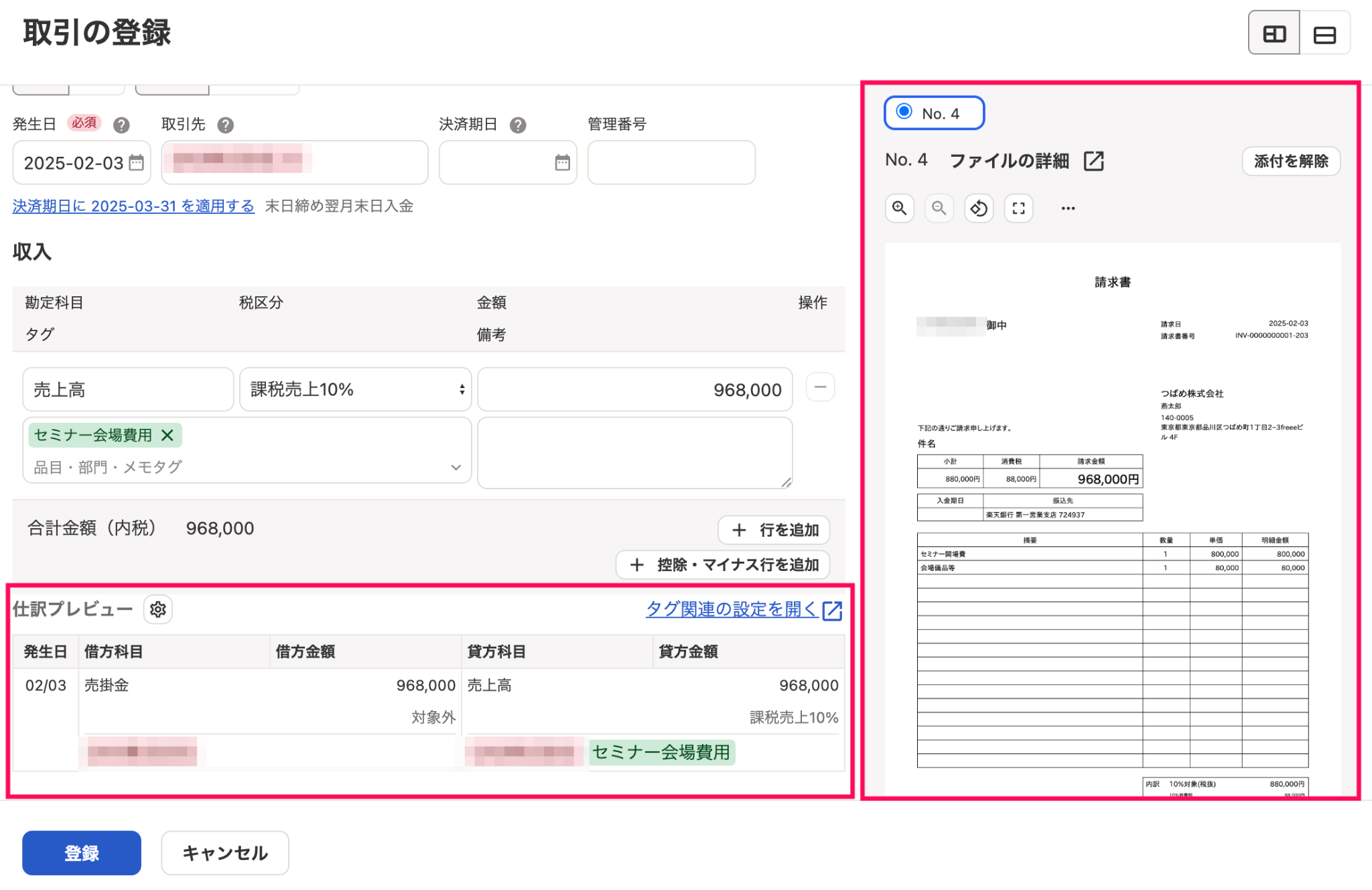Click キャンセル button

point(225,853)
